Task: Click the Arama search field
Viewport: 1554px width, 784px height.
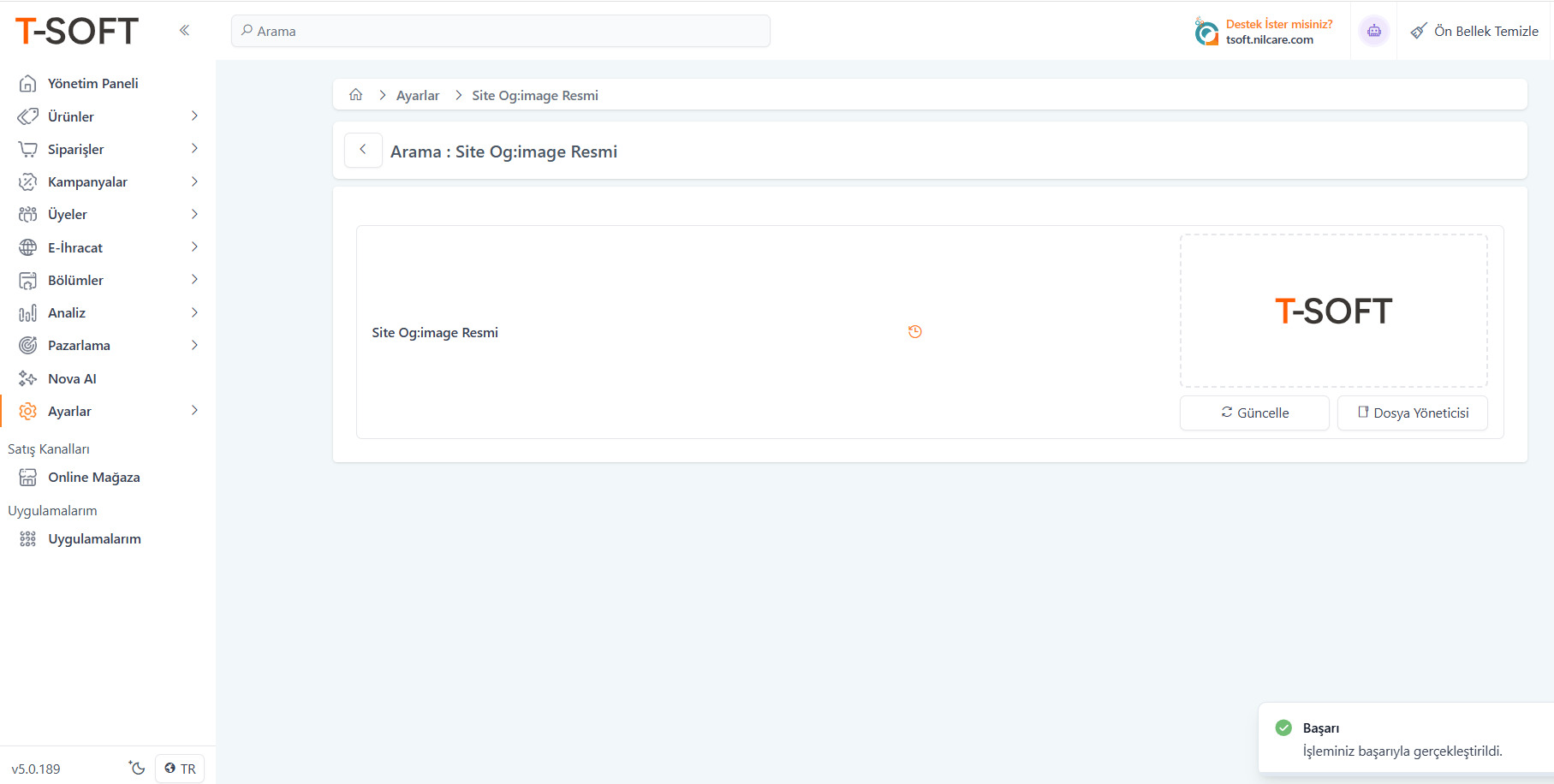Action: point(501,31)
